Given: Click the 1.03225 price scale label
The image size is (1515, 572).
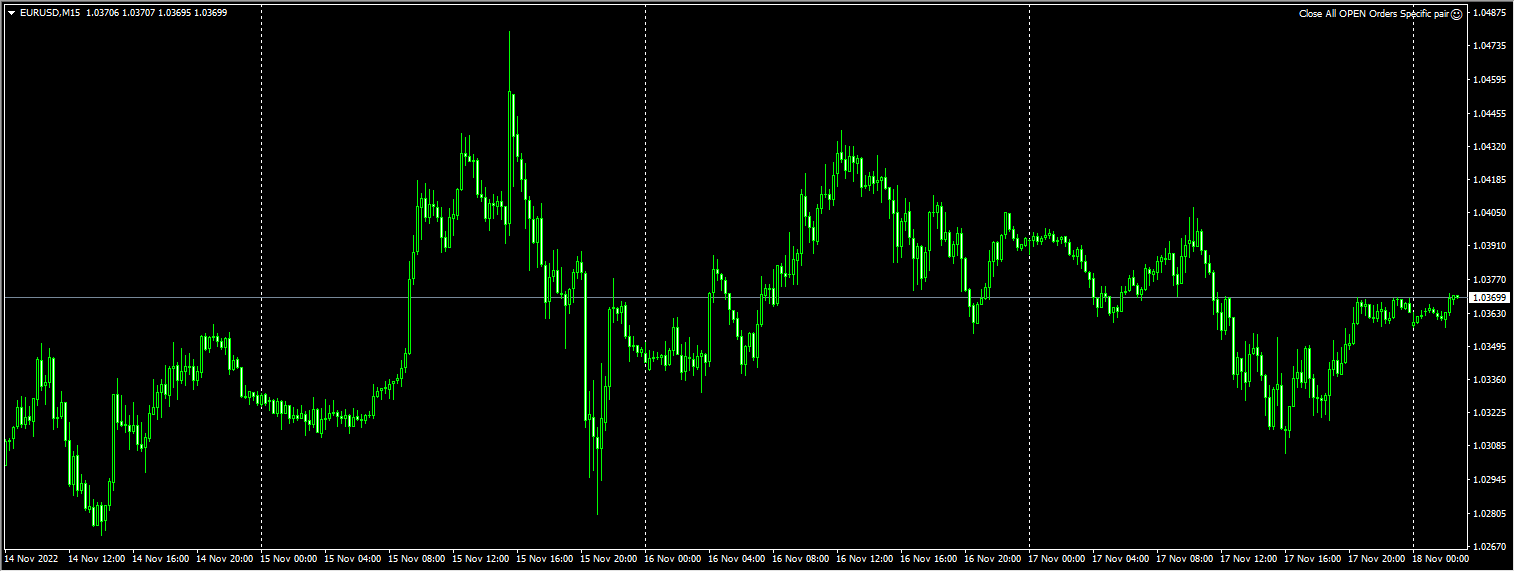Looking at the screenshot, I should click(x=1491, y=413).
